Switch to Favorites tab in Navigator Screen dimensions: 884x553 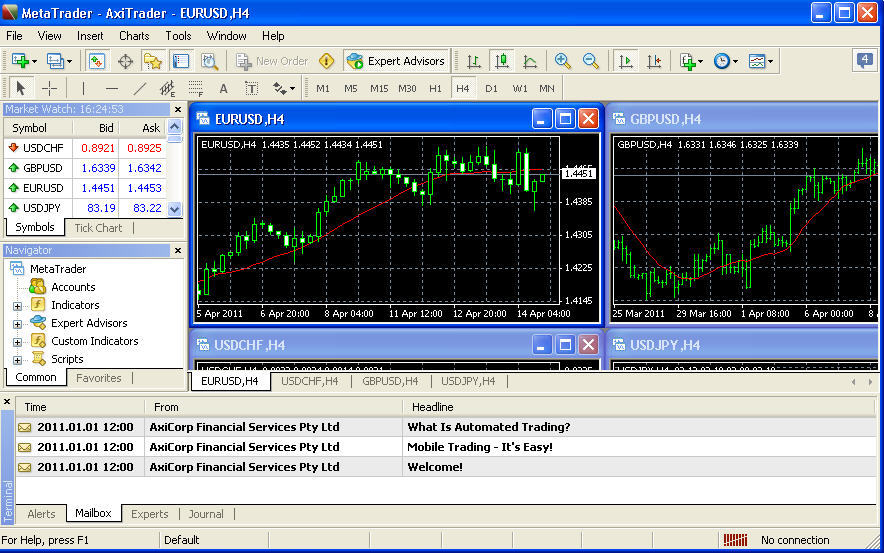99,378
